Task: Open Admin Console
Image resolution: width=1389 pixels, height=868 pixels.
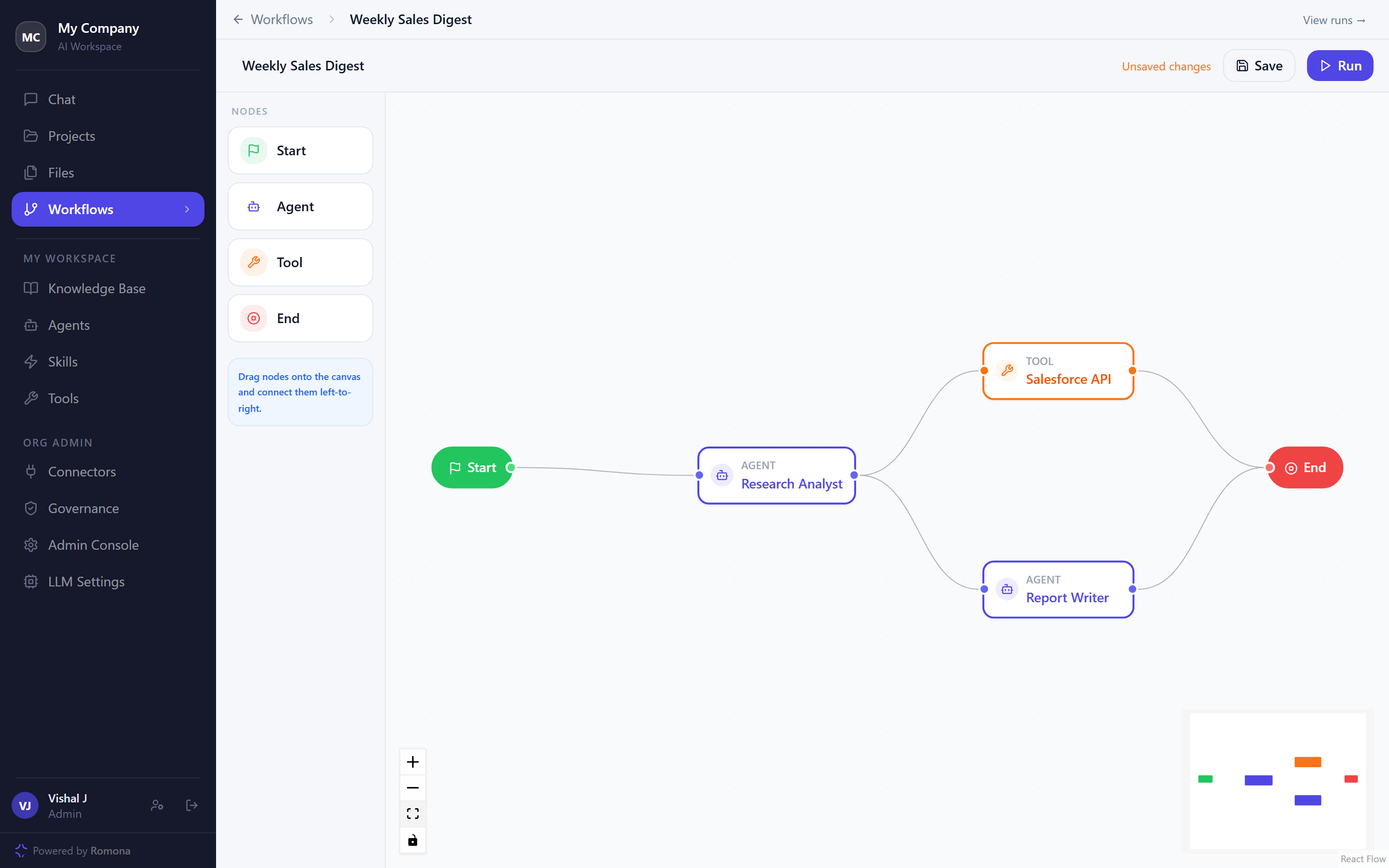Action: click(108, 545)
